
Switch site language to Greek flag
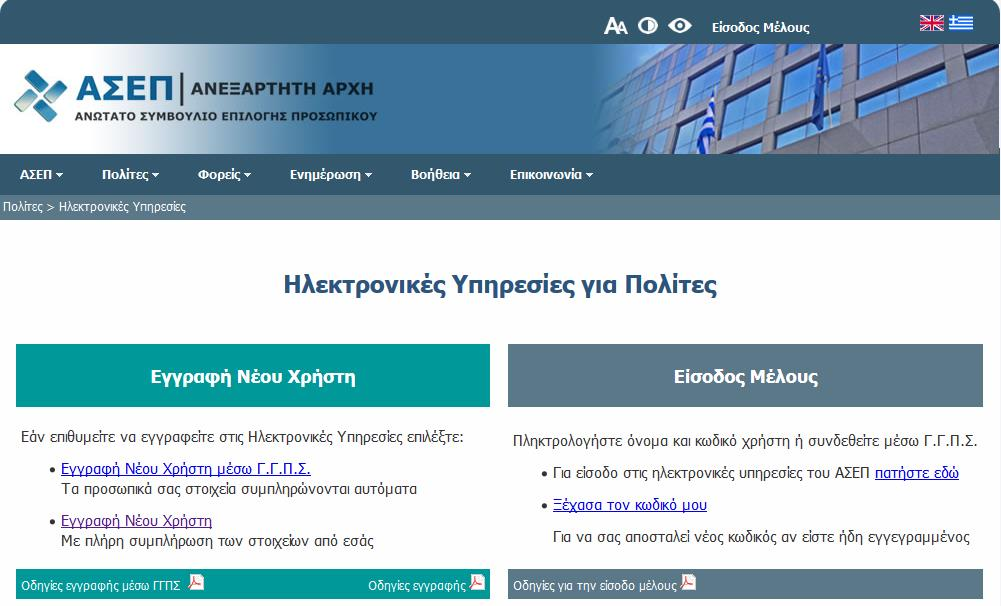click(961, 23)
